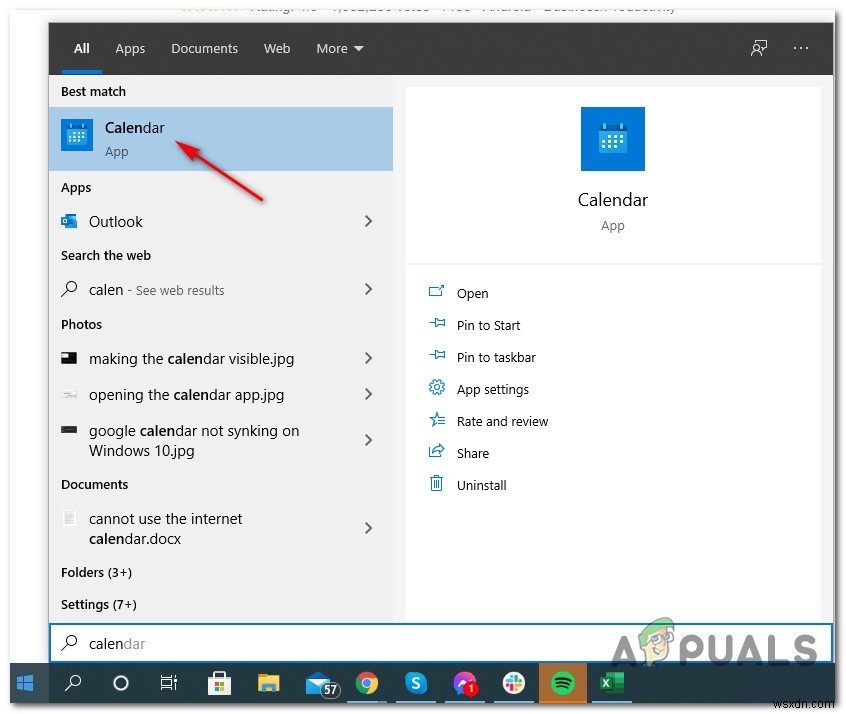Image resolution: width=846 pixels, height=714 pixels.
Task: Click Settings (7+) category
Action: (98, 604)
